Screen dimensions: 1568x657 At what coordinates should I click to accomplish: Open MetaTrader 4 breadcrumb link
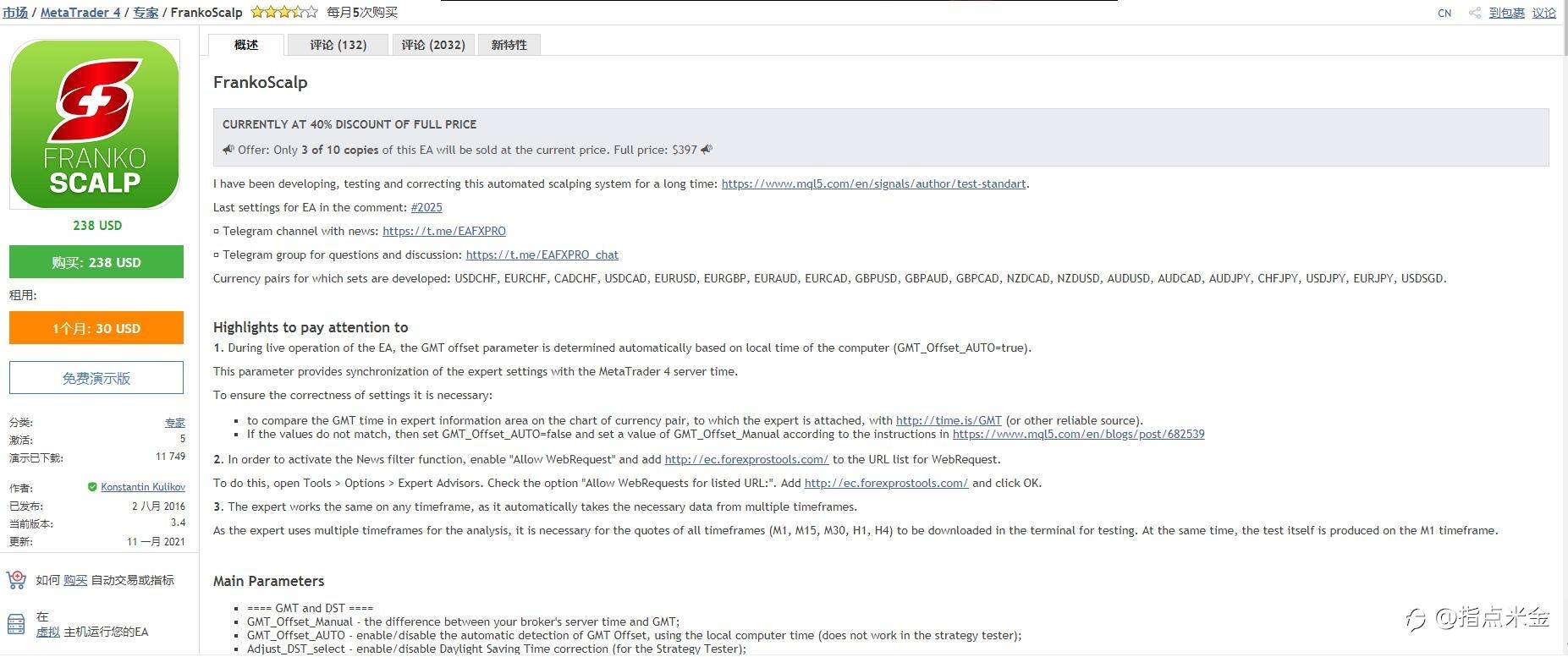click(80, 13)
